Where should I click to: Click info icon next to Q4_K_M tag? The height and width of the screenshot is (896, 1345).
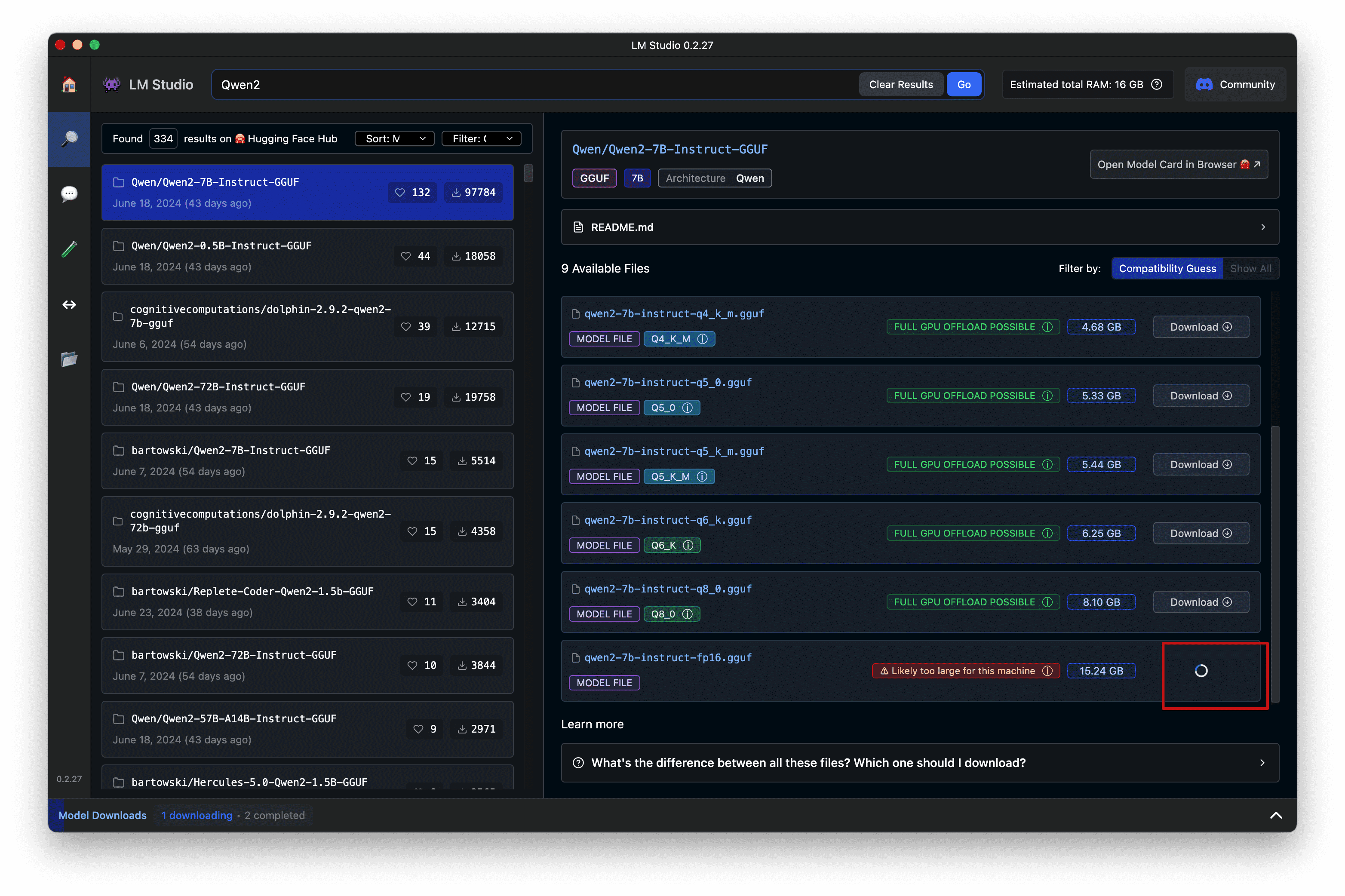tap(703, 339)
